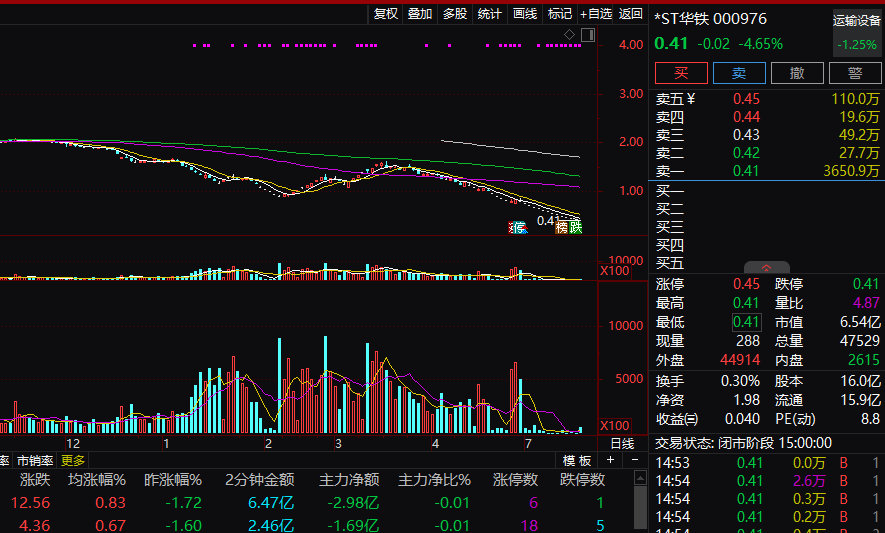Screen dimensions: 885x533
Task: Click the 统计 statistics button
Action: coord(489,14)
